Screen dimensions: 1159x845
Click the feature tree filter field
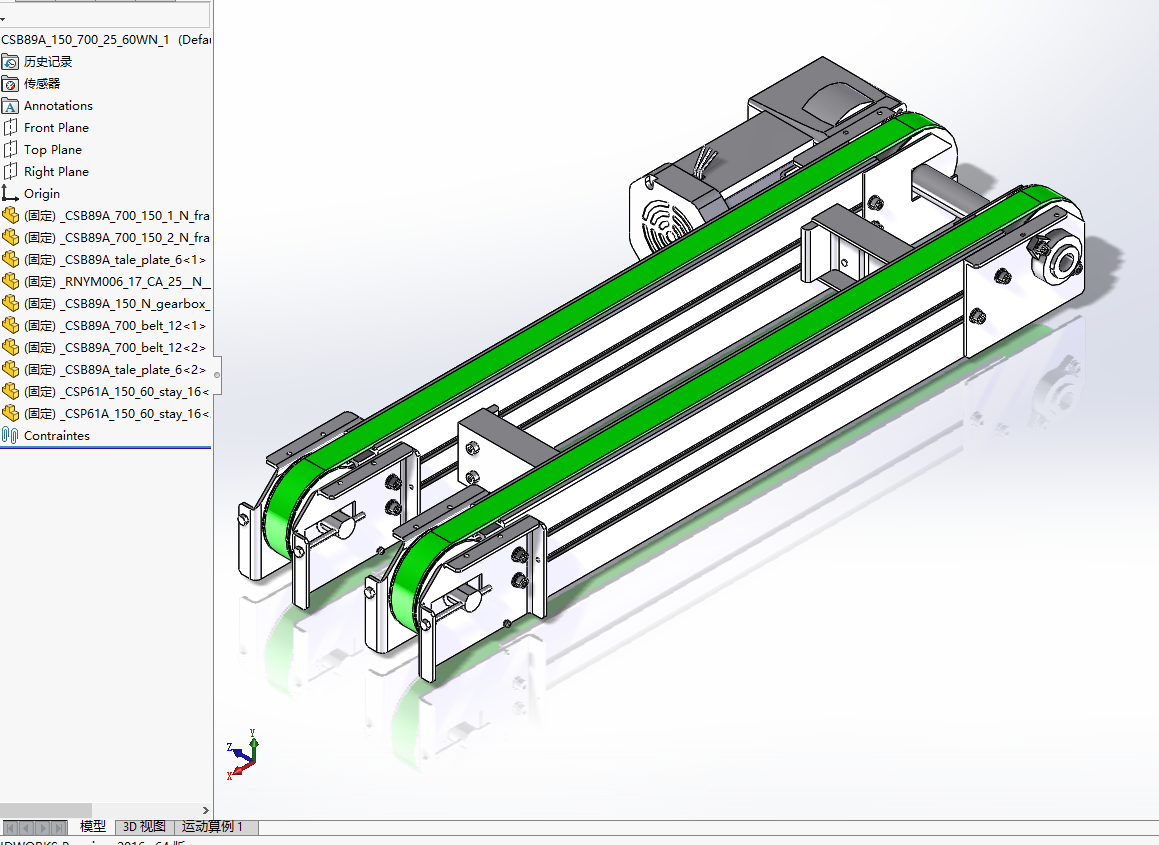pyautogui.click(x=105, y=14)
